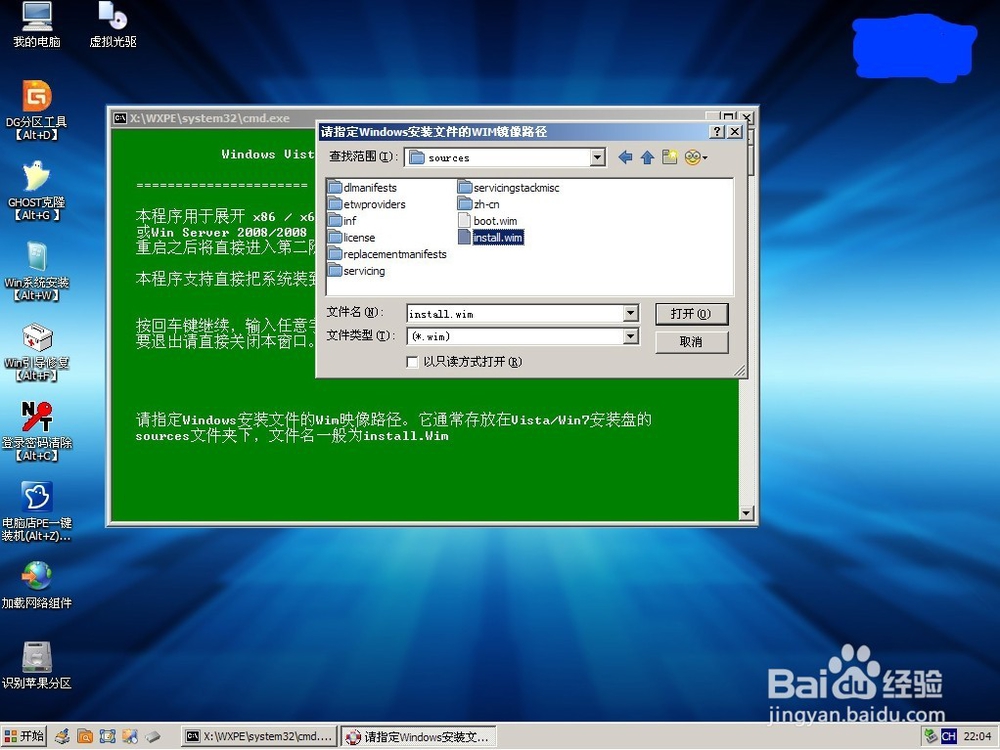1000x750 pixels.
Task: Select the servicingstackmisc folder
Action: (508, 188)
